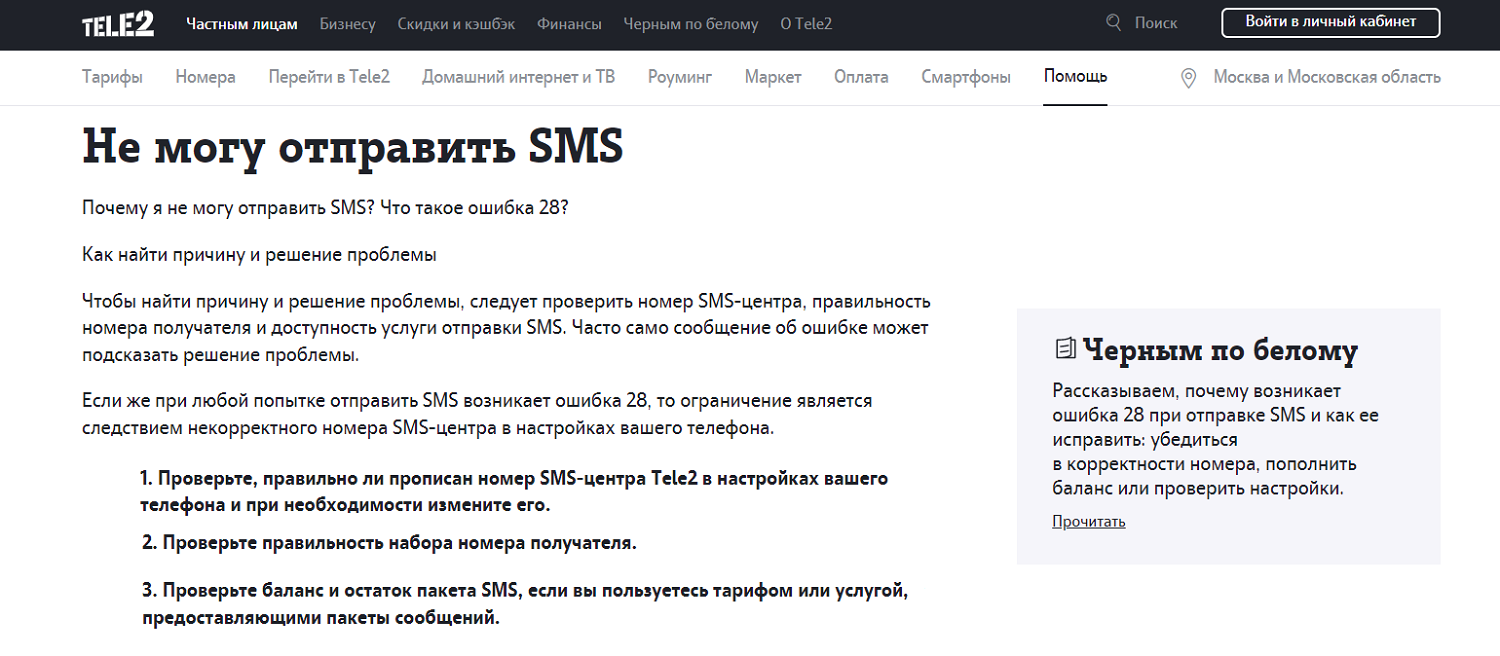Click the Черным по белому card heading
The image size is (1500, 656).
tap(1220, 350)
